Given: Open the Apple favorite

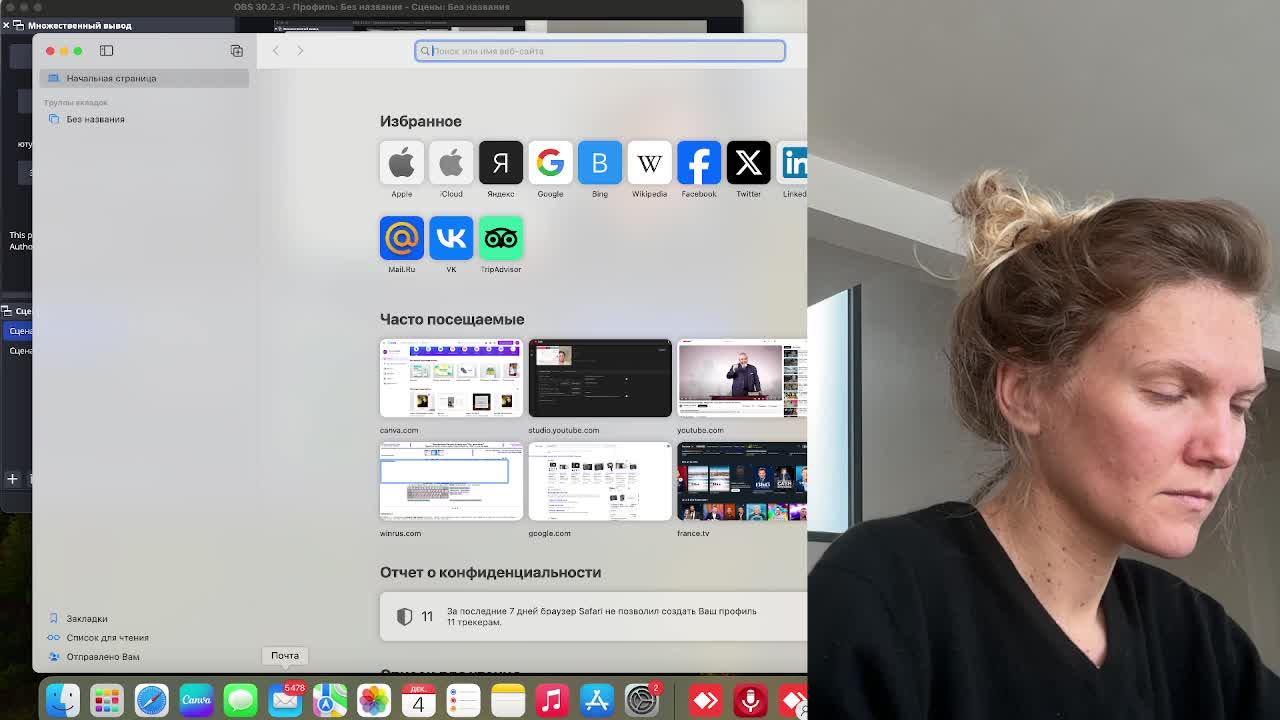Looking at the screenshot, I should click(x=401, y=162).
